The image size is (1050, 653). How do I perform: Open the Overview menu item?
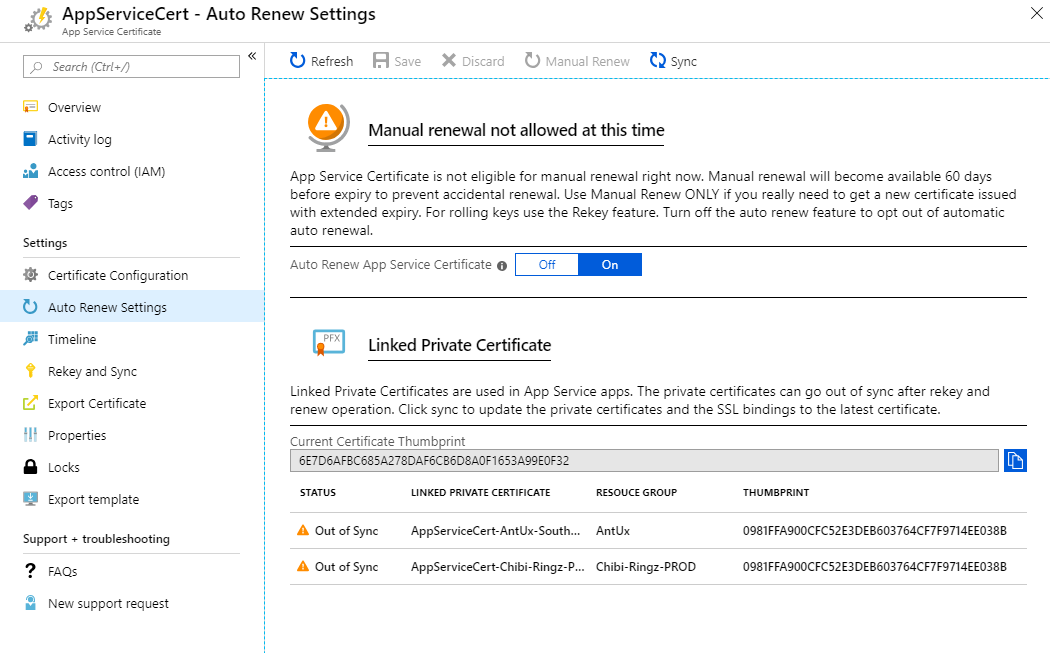(x=74, y=107)
